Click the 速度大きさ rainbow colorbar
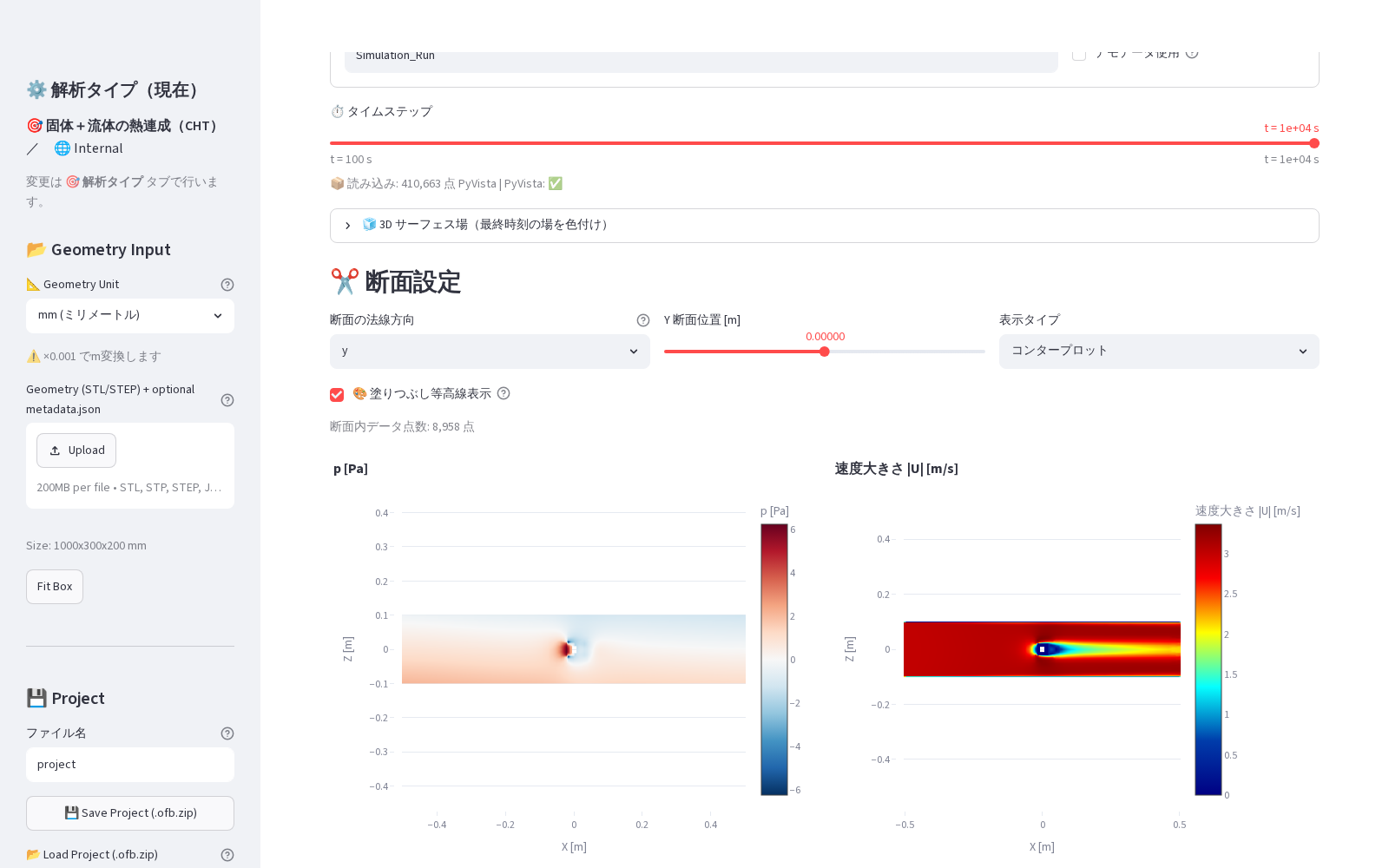The height and width of the screenshot is (868, 1389). (1208, 660)
